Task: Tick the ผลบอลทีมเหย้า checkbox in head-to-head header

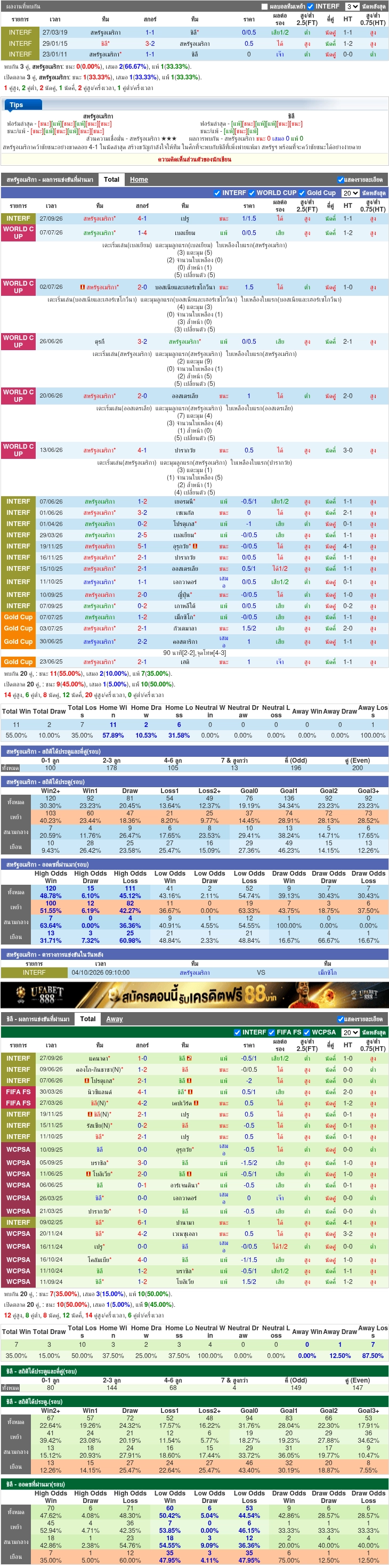Action: (264, 7)
